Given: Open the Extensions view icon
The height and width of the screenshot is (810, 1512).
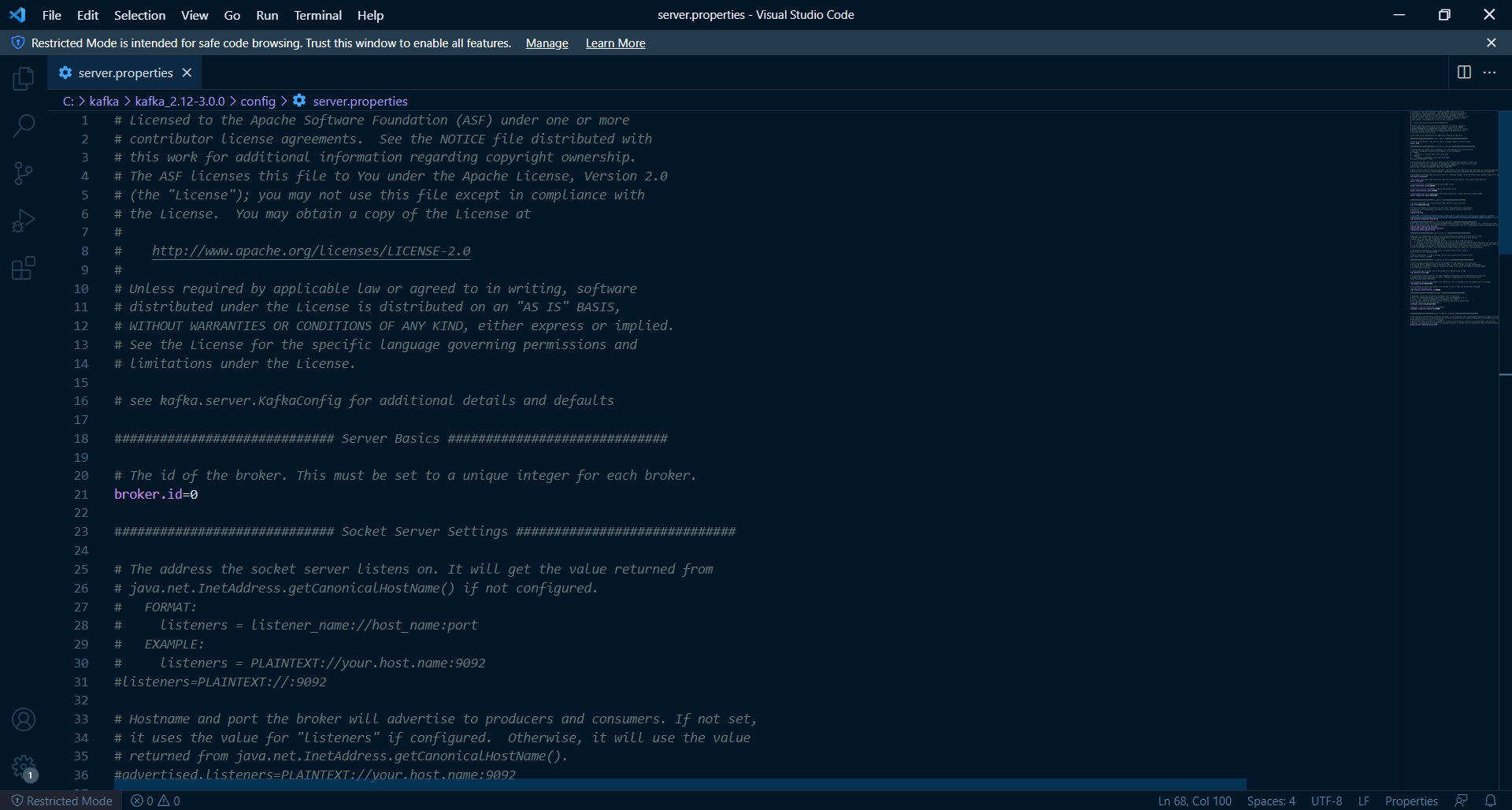Looking at the screenshot, I should [24, 268].
